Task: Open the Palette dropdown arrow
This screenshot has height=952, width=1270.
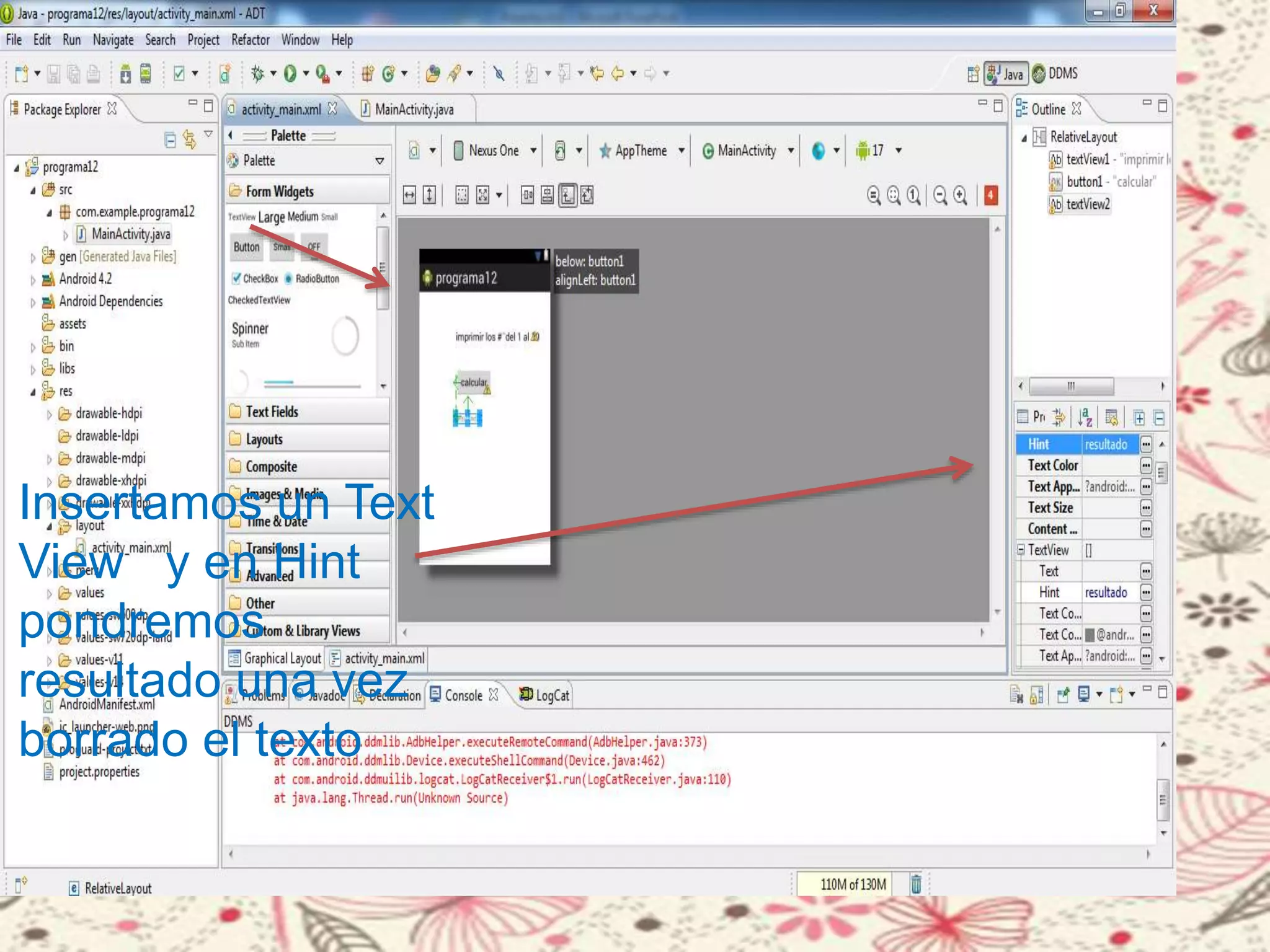Action: (x=380, y=161)
